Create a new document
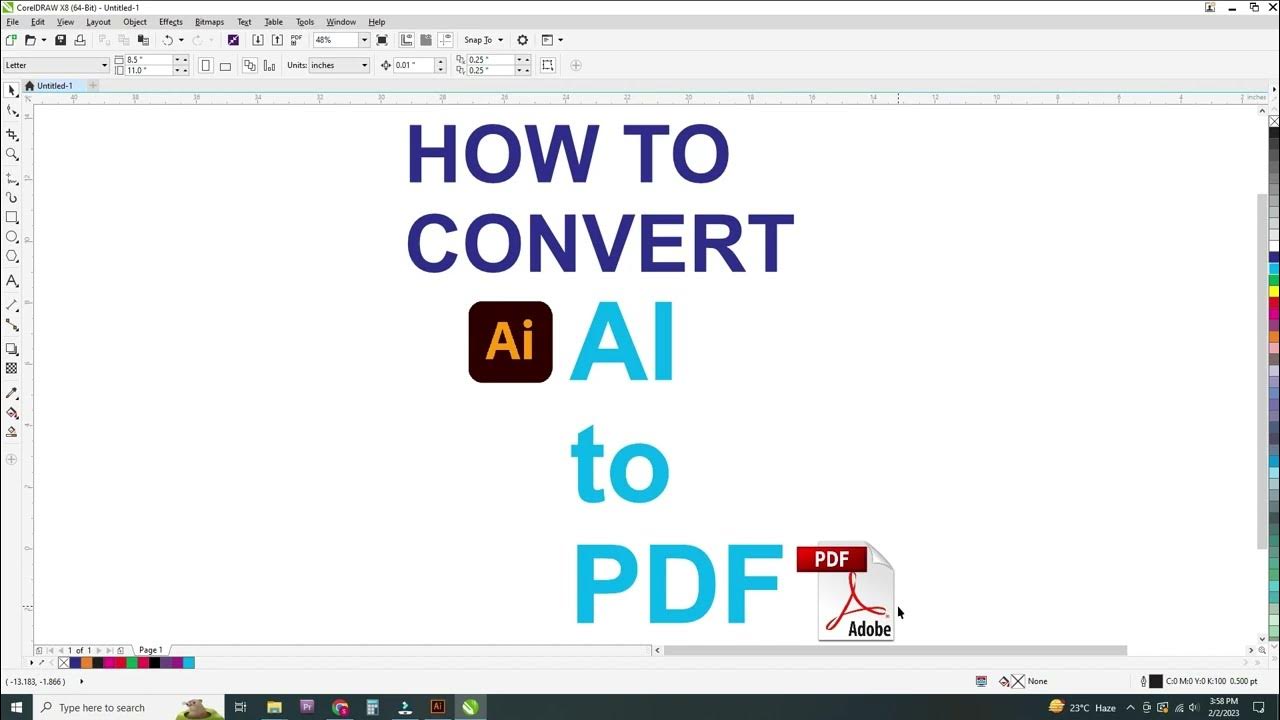The height and width of the screenshot is (720, 1280). point(11,40)
